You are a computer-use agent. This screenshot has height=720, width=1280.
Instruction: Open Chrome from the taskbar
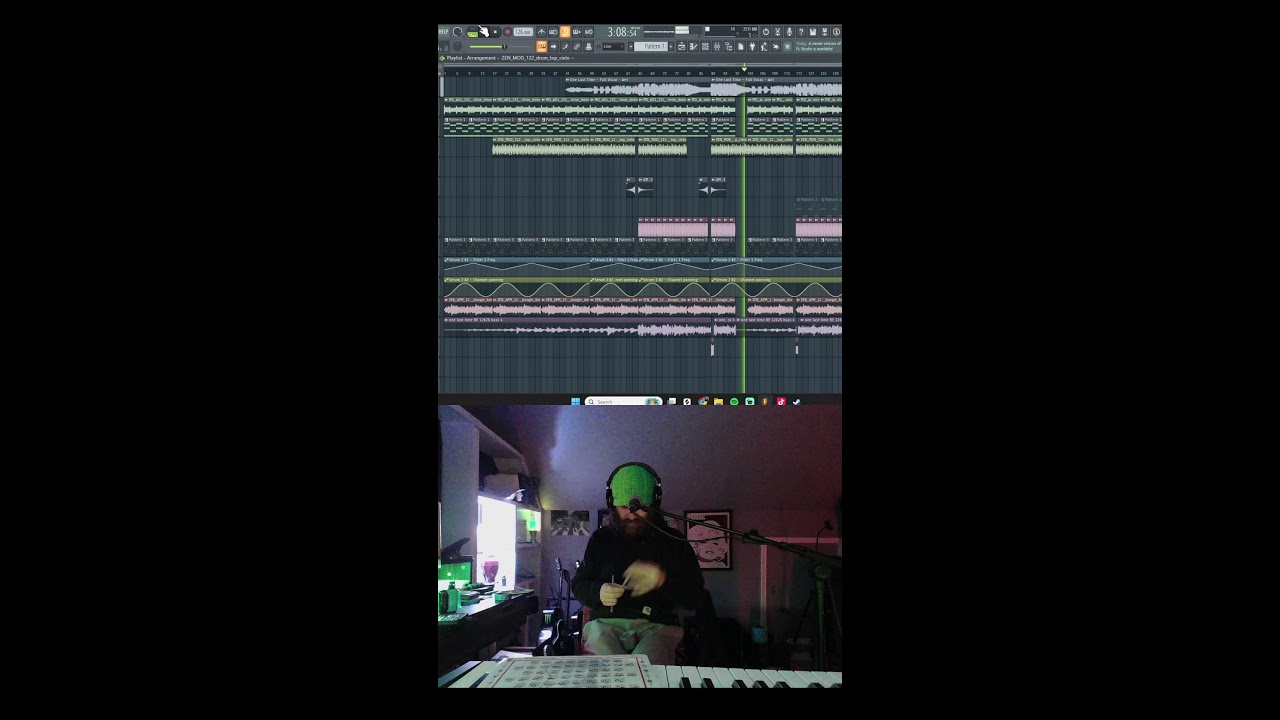click(703, 401)
